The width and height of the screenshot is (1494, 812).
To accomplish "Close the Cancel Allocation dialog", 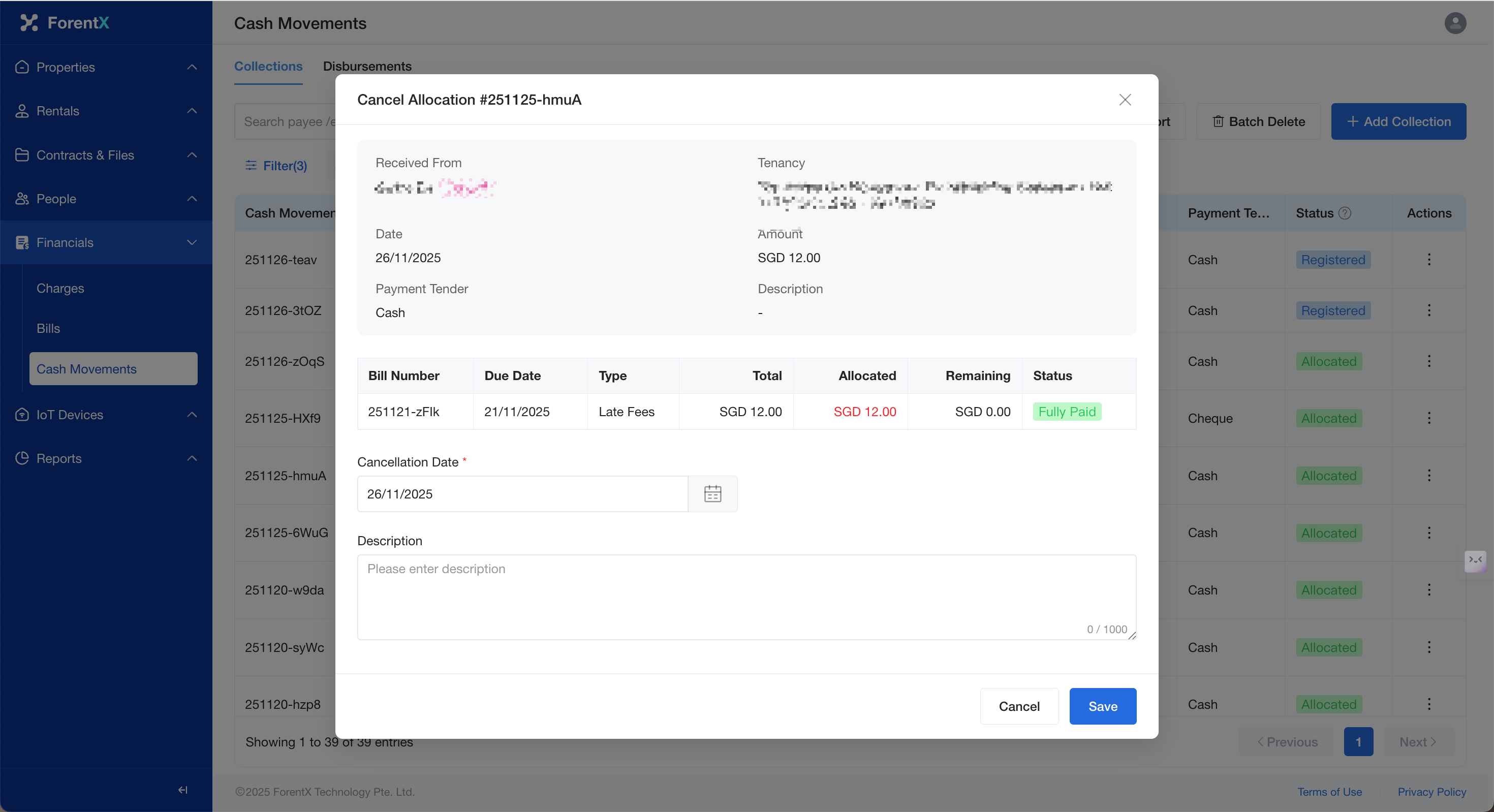I will [x=1125, y=100].
